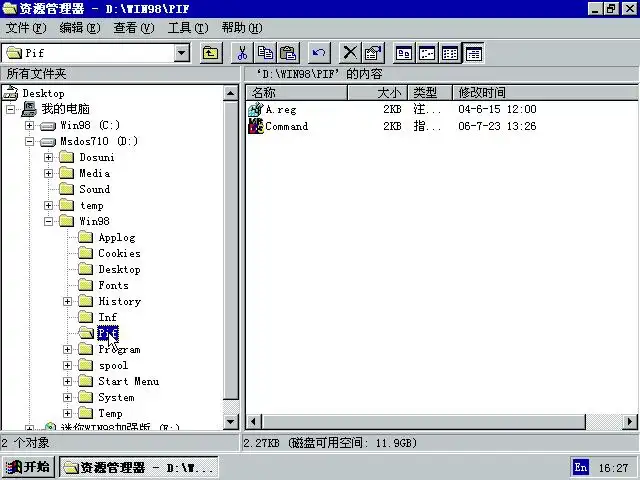Click the Media folder icon
Screen dimensions: 640x480
(x=67, y=173)
